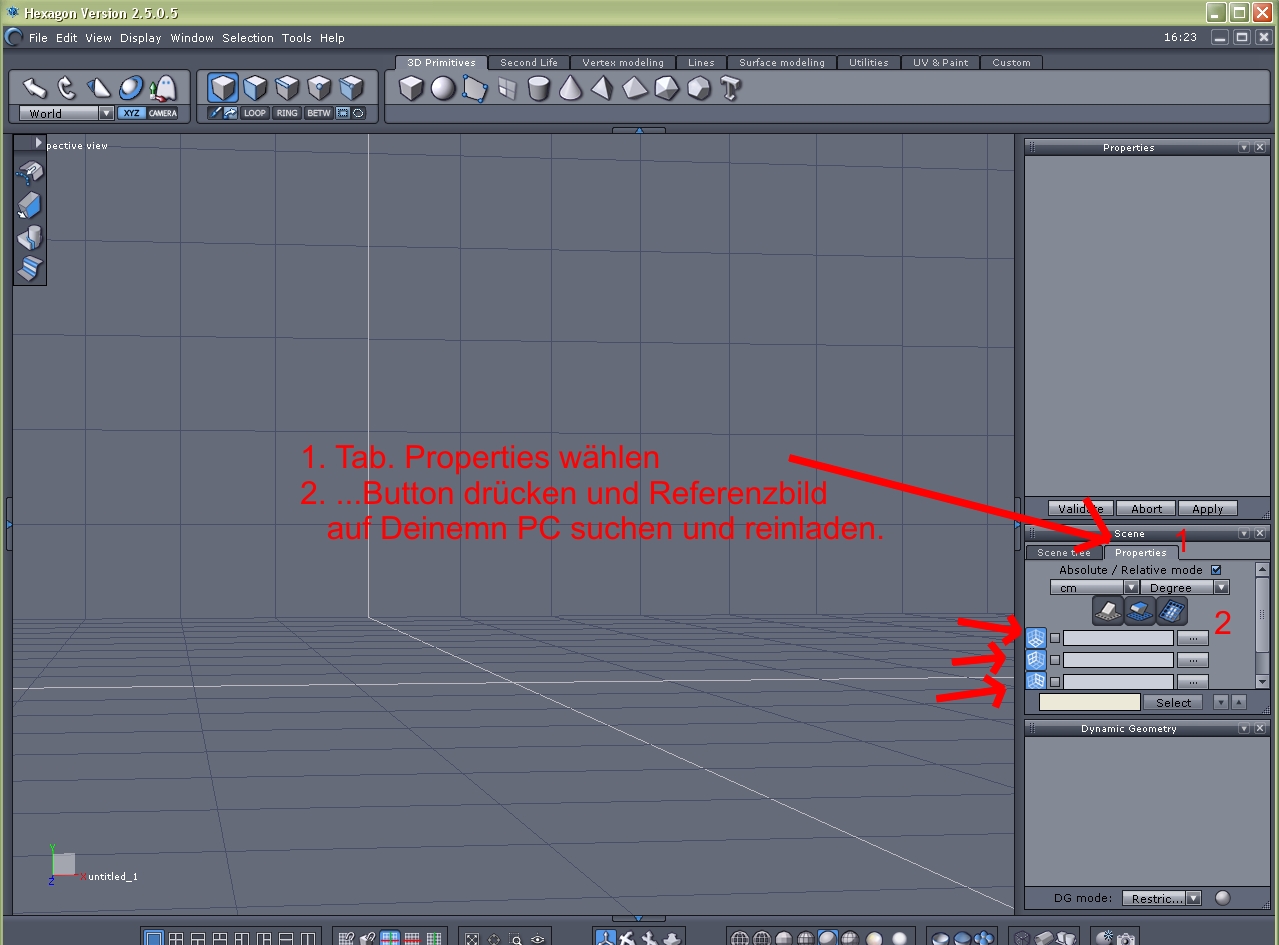Screen dimensions: 1279x945
Task: Activate the rotate manipulator tool
Action: pyautogui.click(x=67, y=88)
